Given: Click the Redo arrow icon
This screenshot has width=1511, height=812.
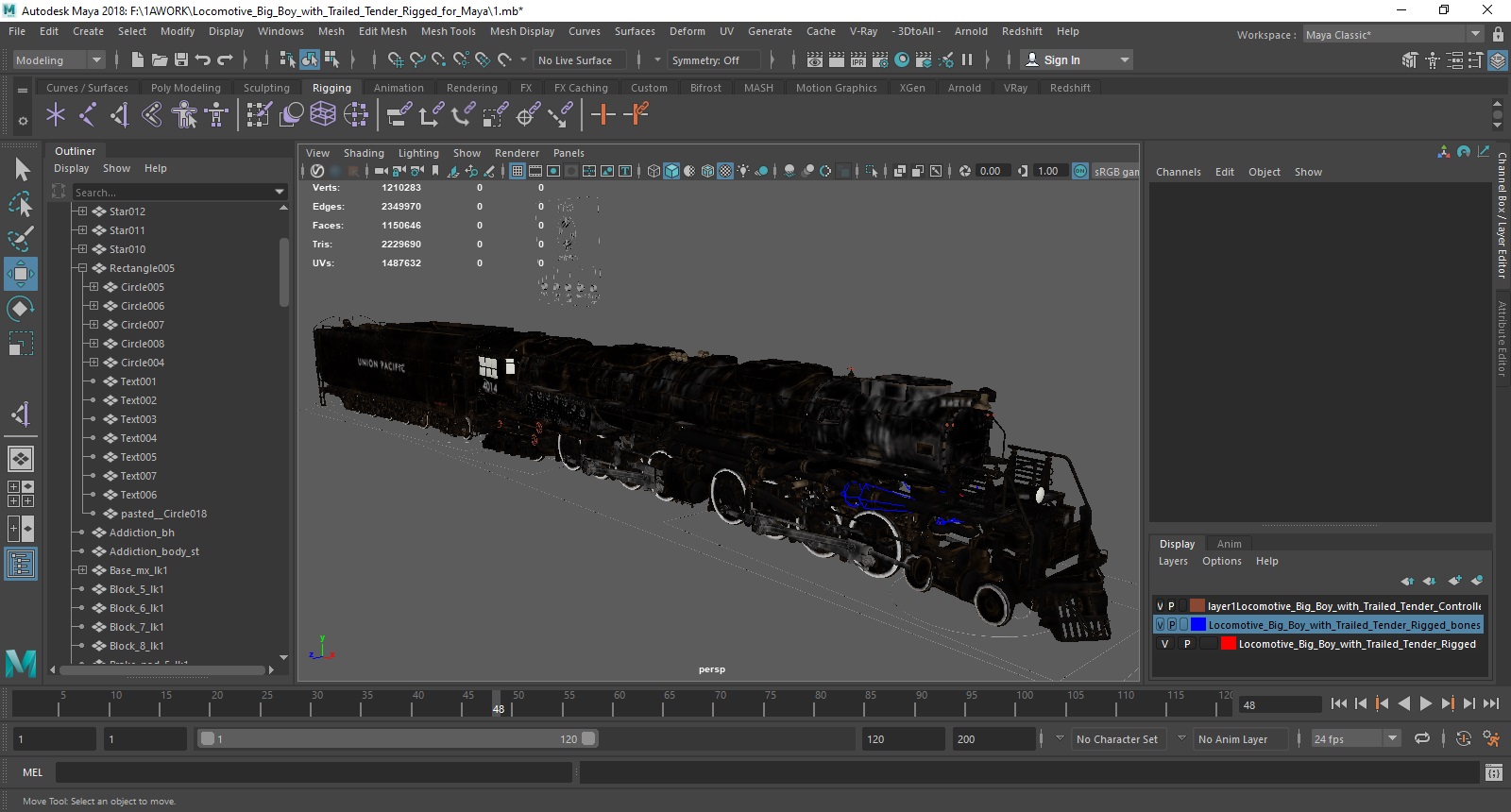Looking at the screenshot, I should pyautogui.click(x=225, y=59).
